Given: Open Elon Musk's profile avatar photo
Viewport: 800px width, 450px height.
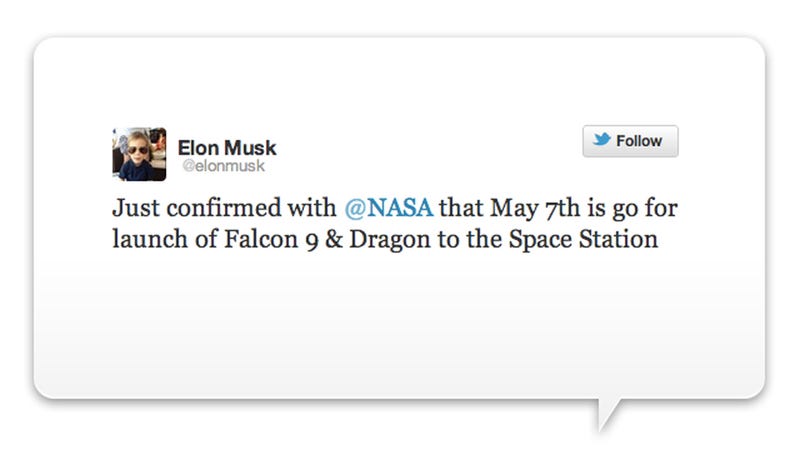Looking at the screenshot, I should click(x=139, y=154).
